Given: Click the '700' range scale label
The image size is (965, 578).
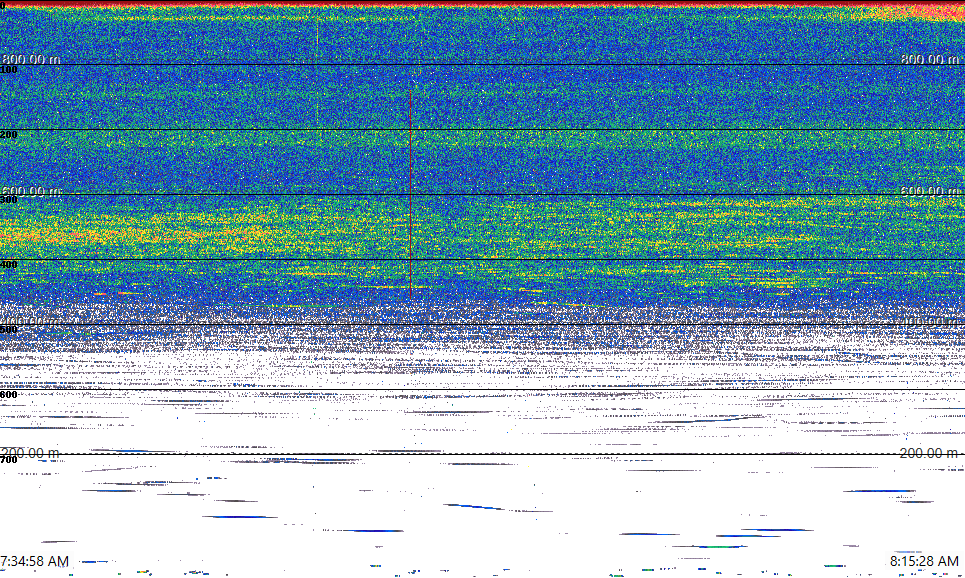Looking at the screenshot, I should coord(9,460).
